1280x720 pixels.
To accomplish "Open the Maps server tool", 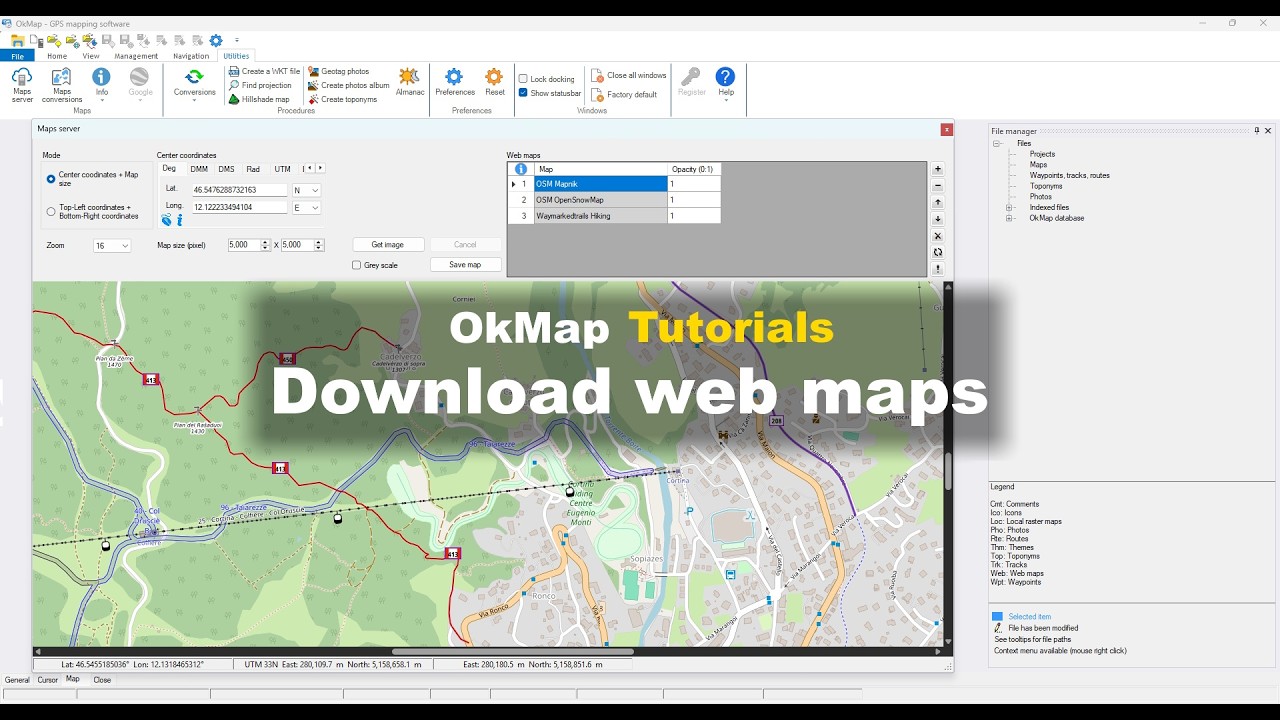I will [22, 85].
